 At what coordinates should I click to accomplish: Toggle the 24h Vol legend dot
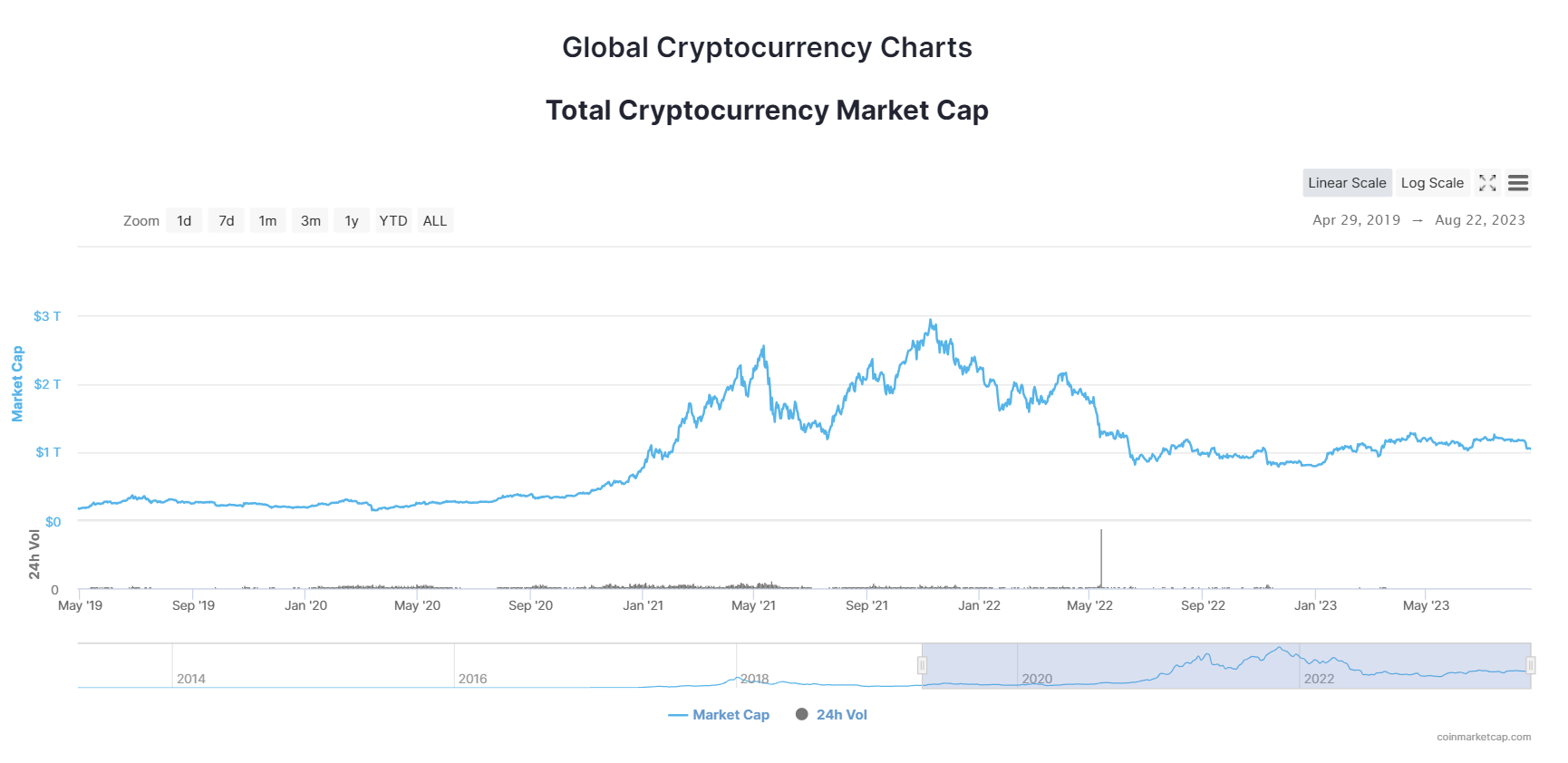[802, 714]
